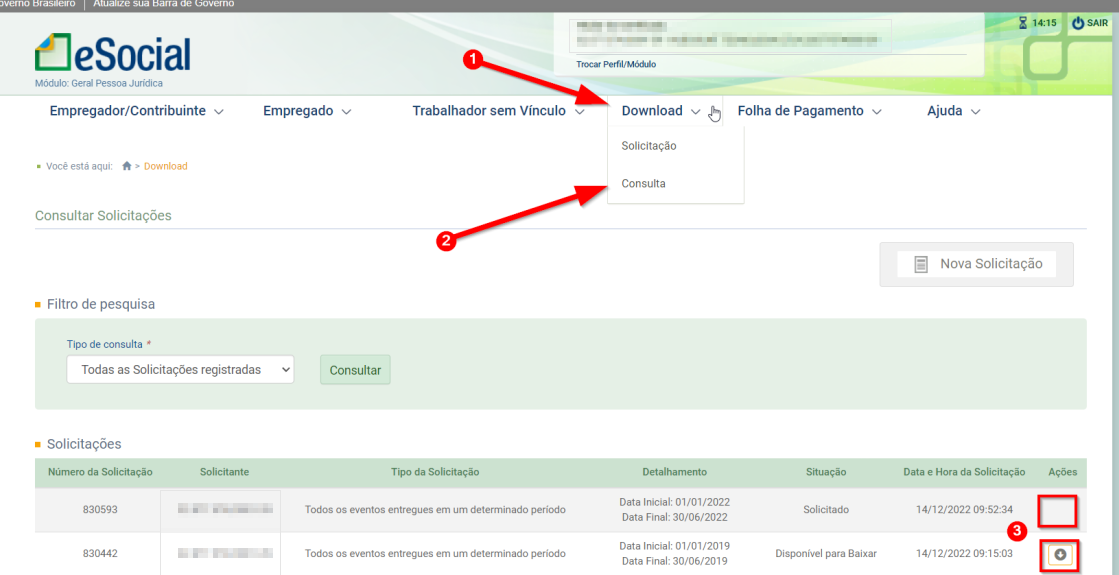Screen dimensions: 1119x575
Task: Open the Empregado dropdown menu
Action: pyautogui.click(x=307, y=111)
